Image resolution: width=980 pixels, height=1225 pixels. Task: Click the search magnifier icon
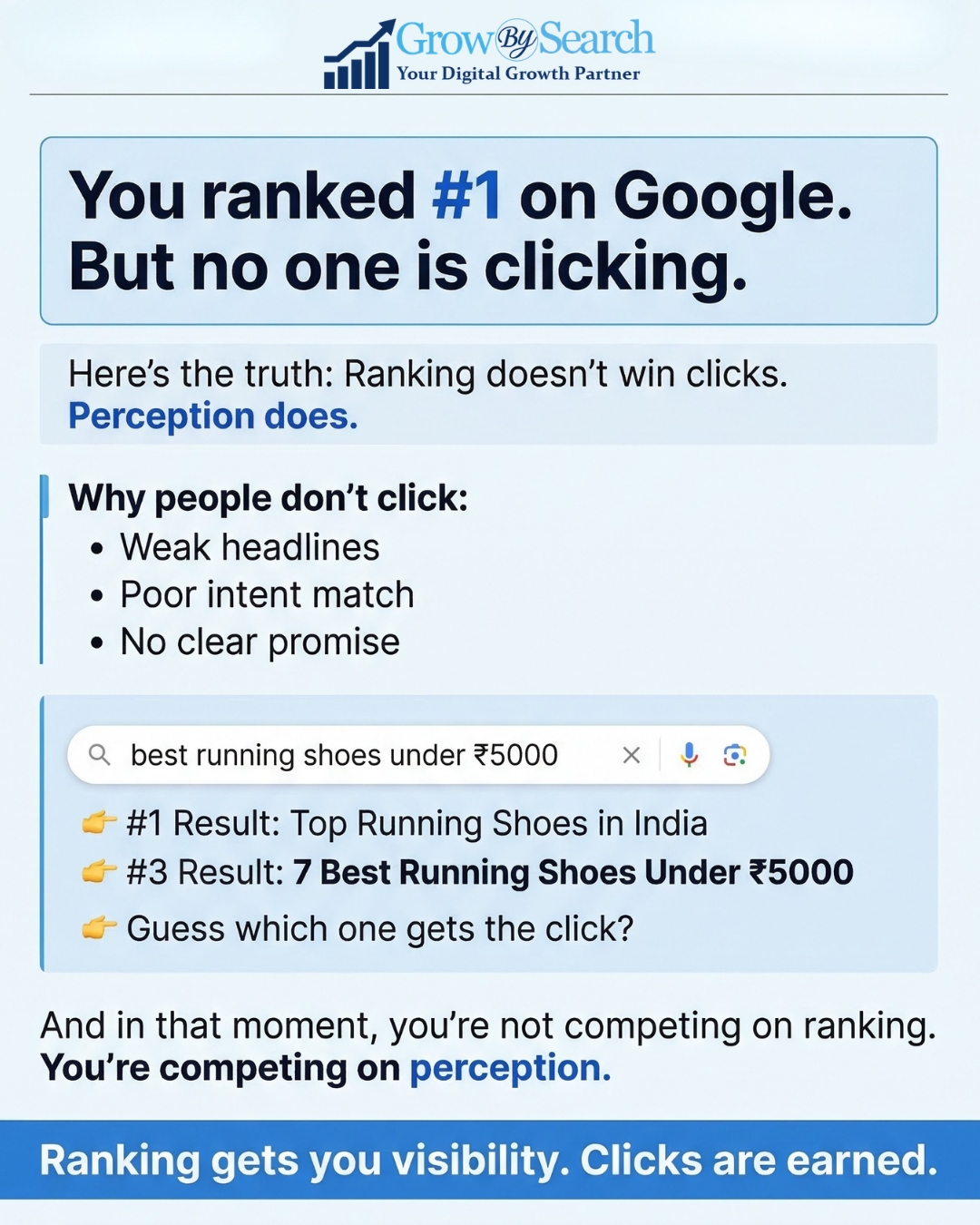coord(99,755)
